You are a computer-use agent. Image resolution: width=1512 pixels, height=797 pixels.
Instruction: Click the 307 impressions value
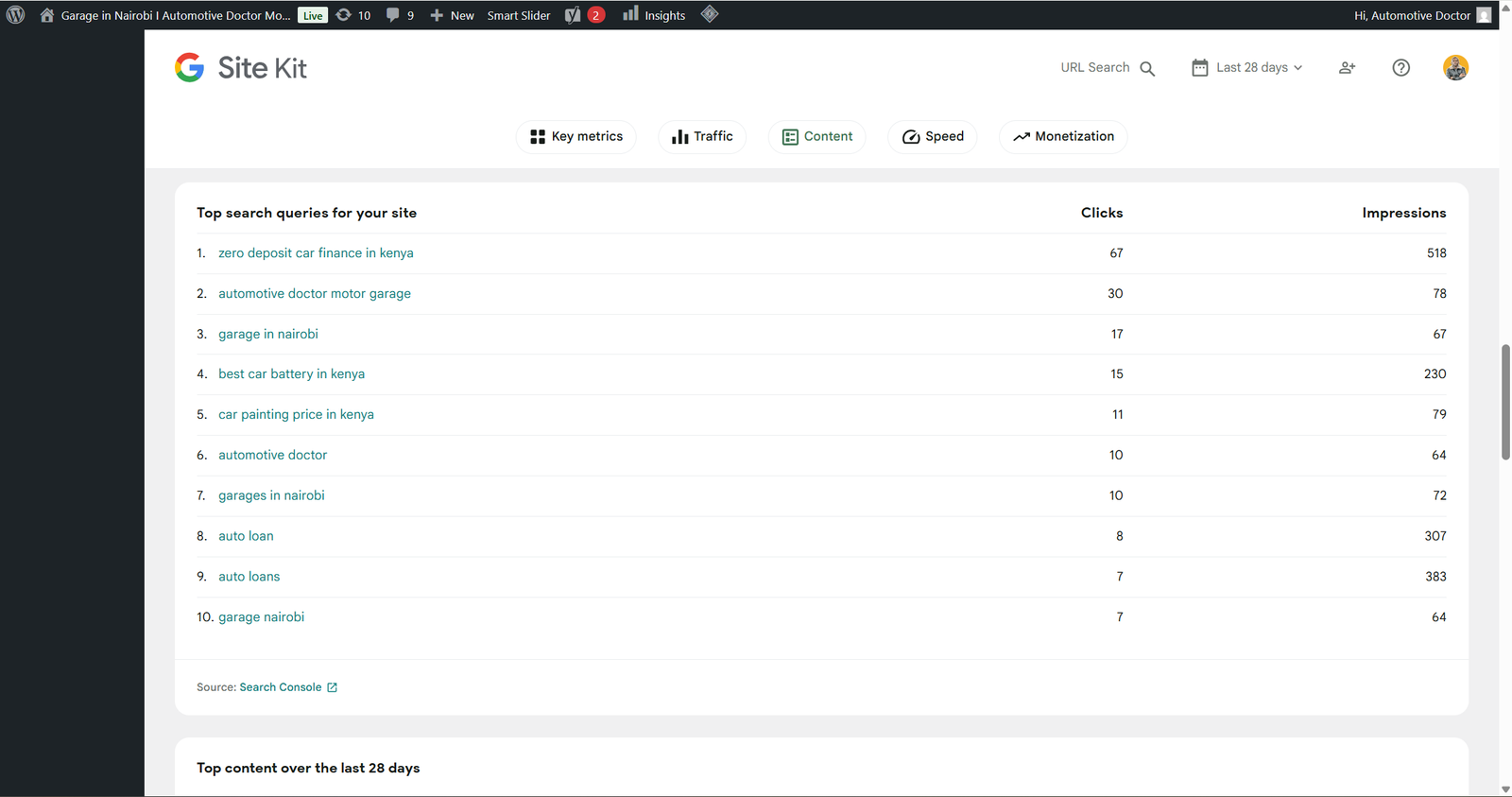point(1435,536)
